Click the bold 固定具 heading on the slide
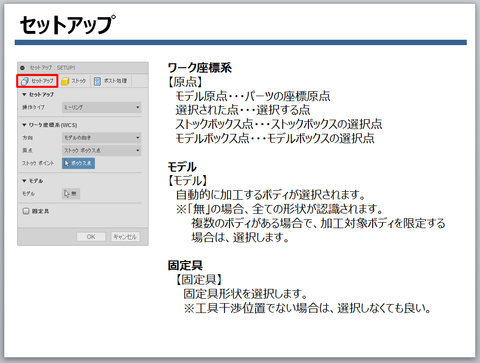This screenshot has height=363, width=480. tap(185, 265)
